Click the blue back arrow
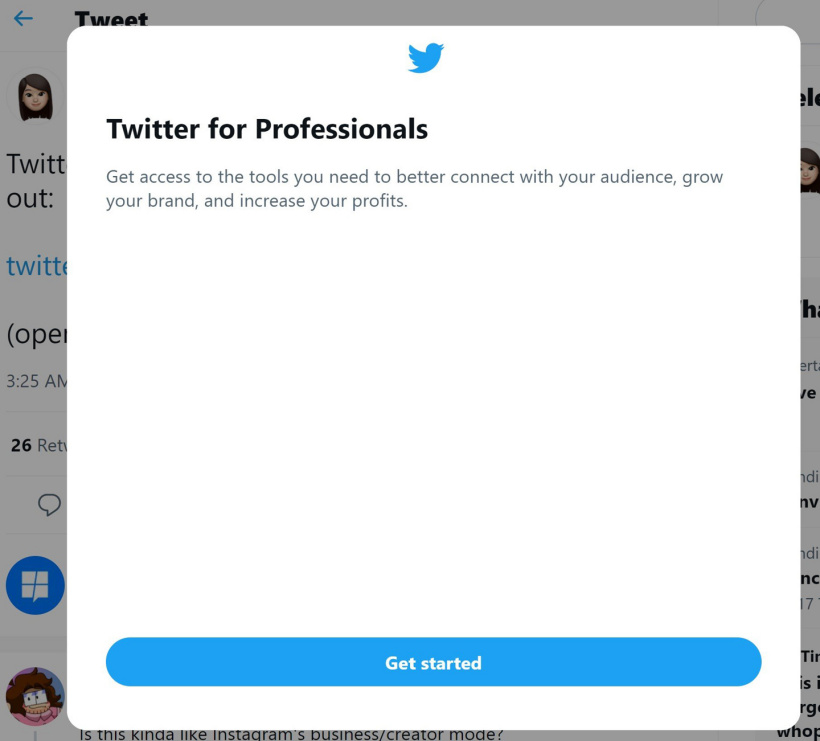820x741 pixels. (x=23, y=19)
